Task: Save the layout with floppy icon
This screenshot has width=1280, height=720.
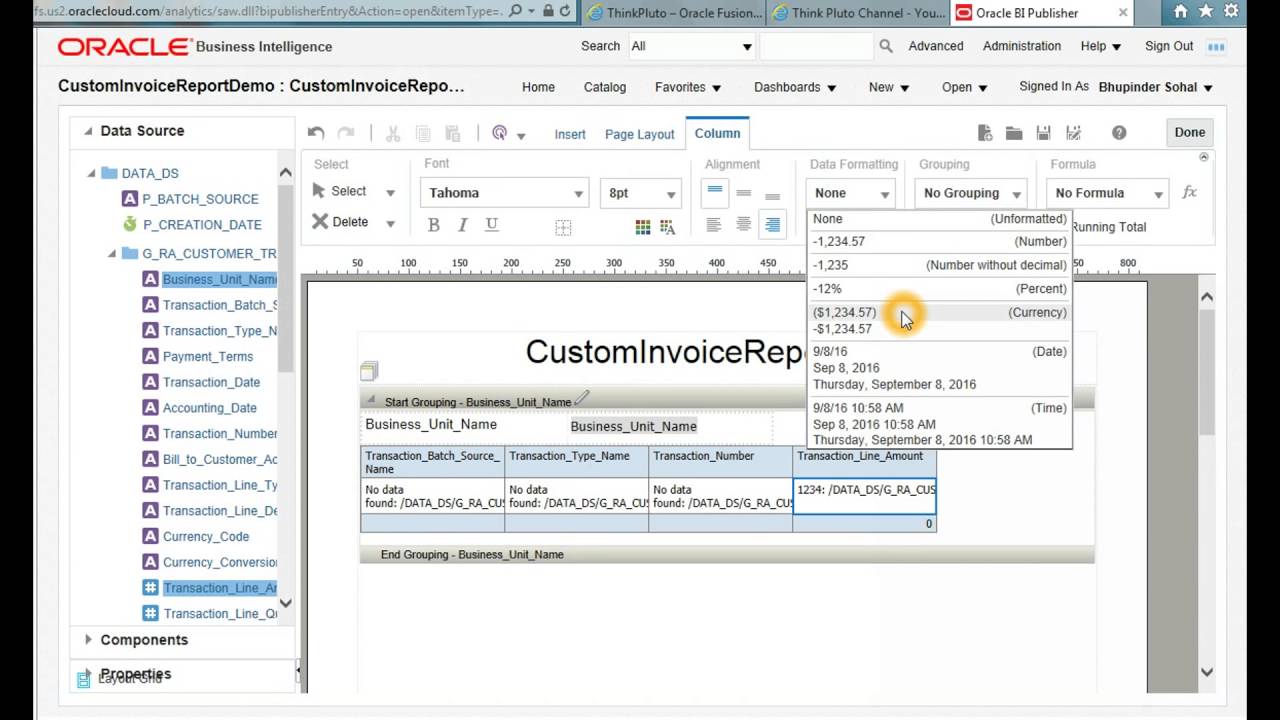Action: tap(1043, 133)
